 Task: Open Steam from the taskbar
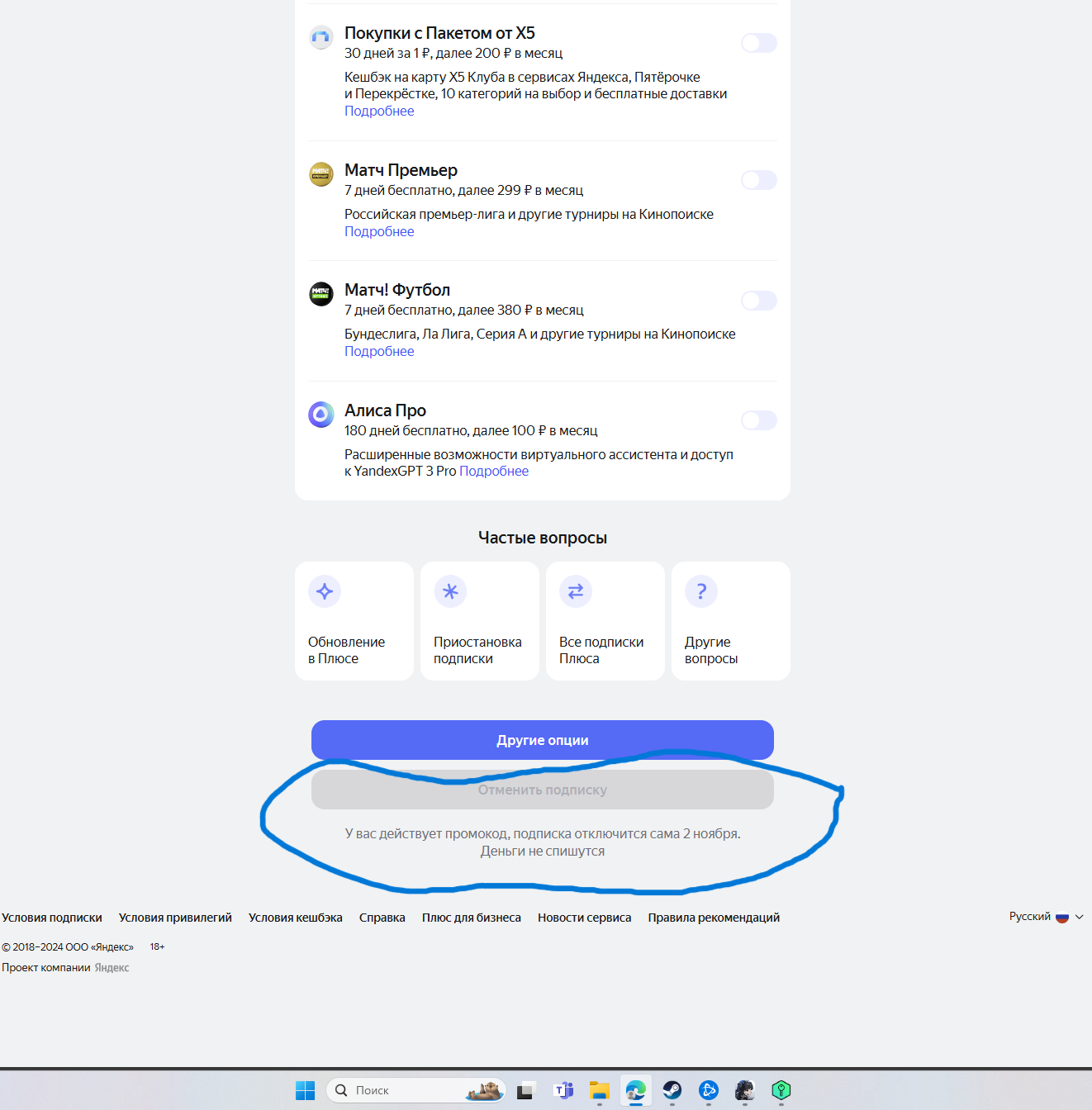(672, 1090)
